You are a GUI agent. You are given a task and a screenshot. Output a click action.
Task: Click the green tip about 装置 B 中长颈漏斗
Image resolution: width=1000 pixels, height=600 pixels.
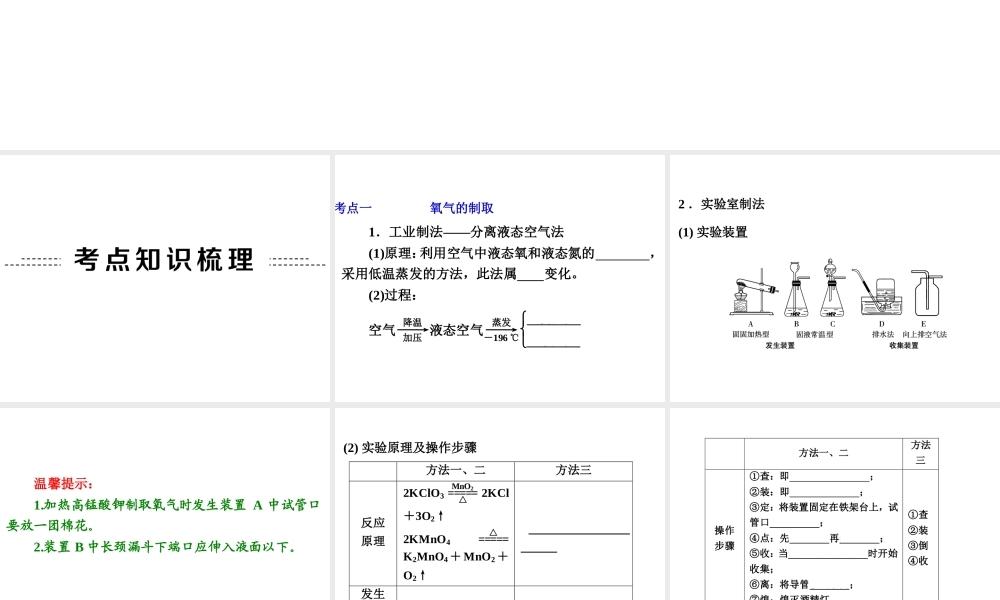[165, 547]
